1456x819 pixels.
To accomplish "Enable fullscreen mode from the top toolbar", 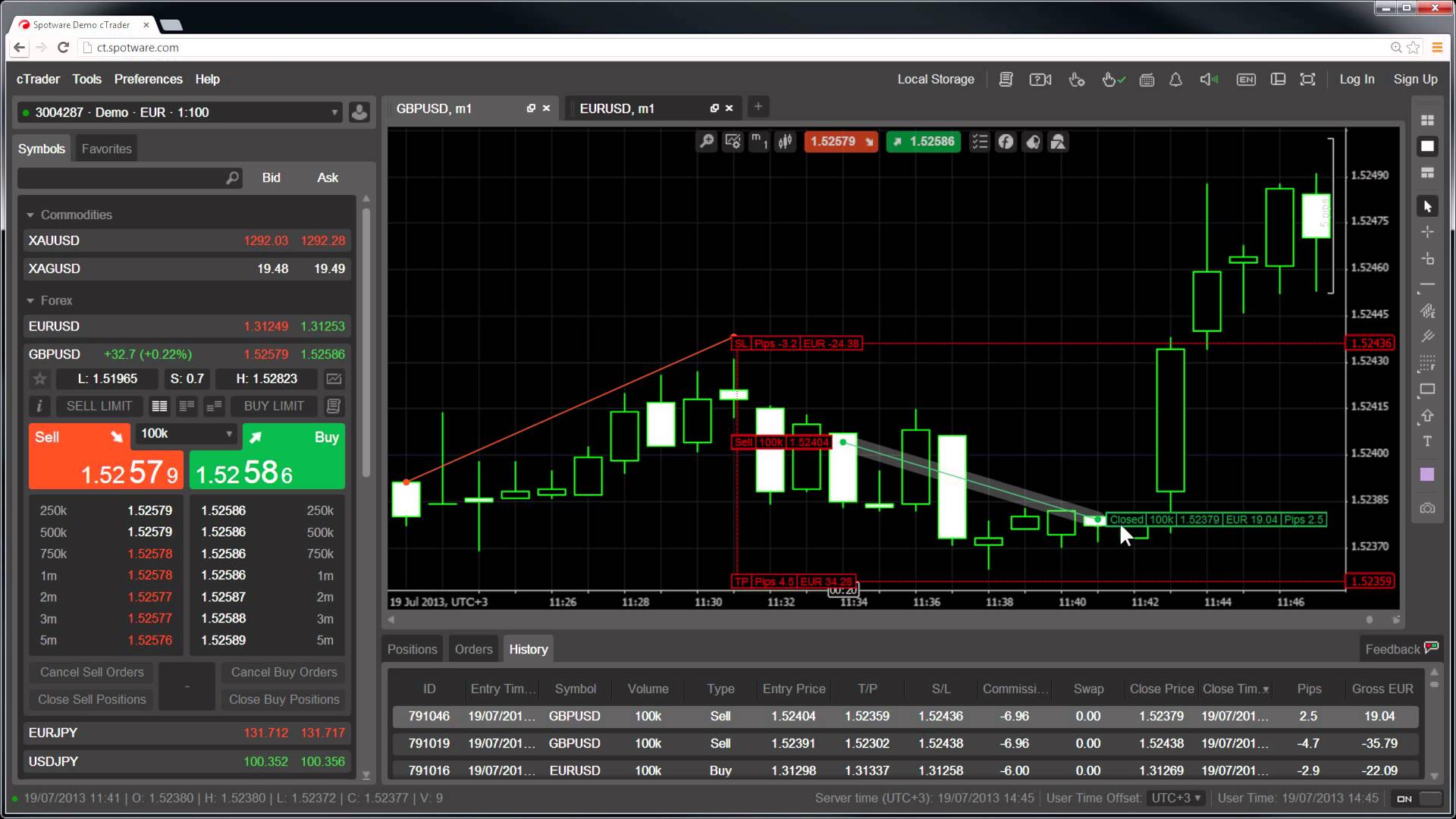I will click(x=1309, y=80).
